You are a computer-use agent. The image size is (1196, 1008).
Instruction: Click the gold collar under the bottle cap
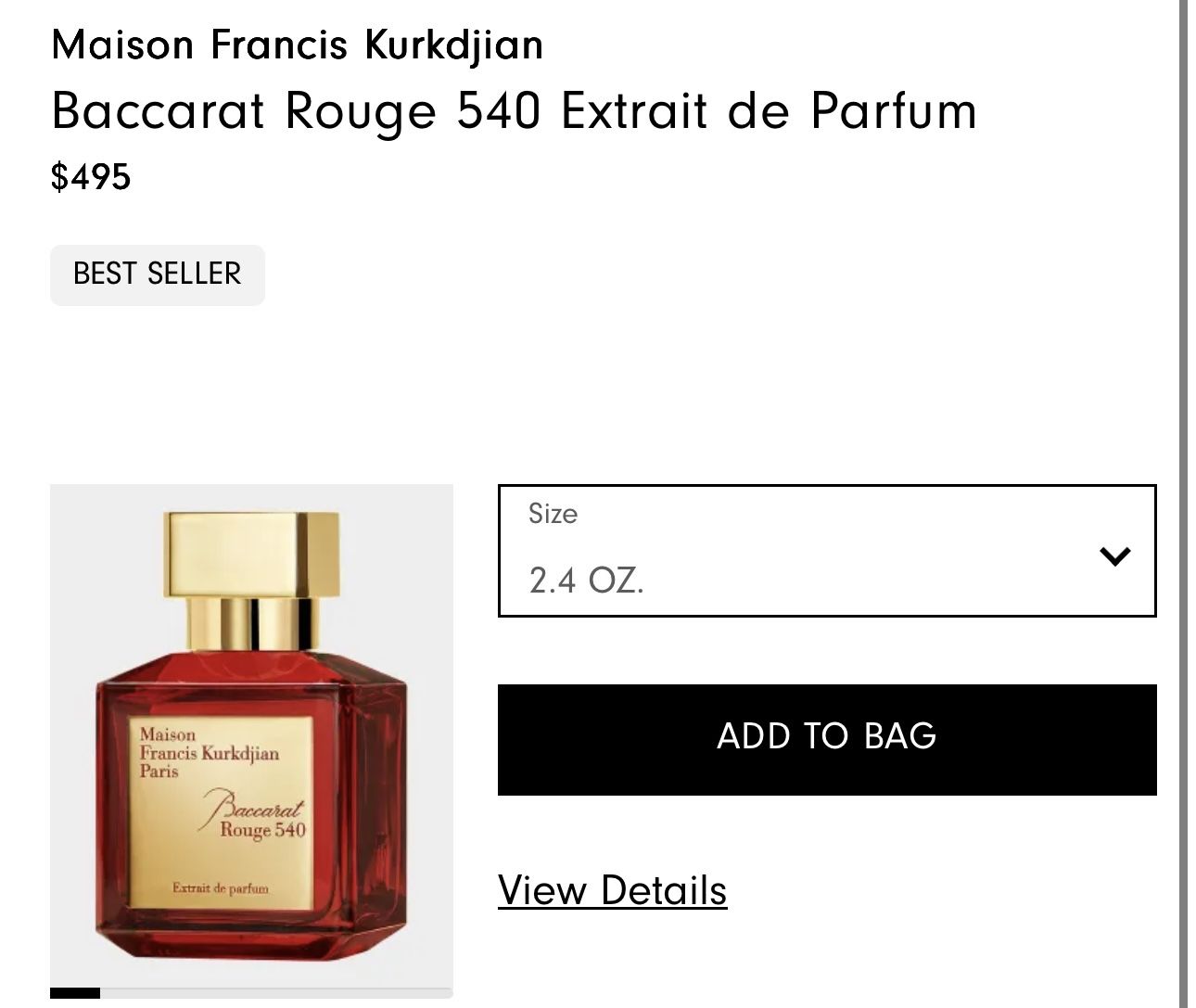point(251,624)
